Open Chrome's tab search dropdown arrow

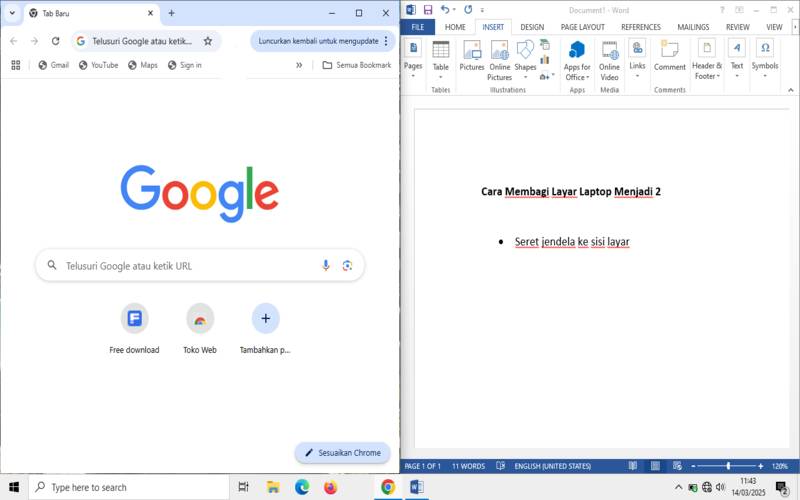pos(12,13)
